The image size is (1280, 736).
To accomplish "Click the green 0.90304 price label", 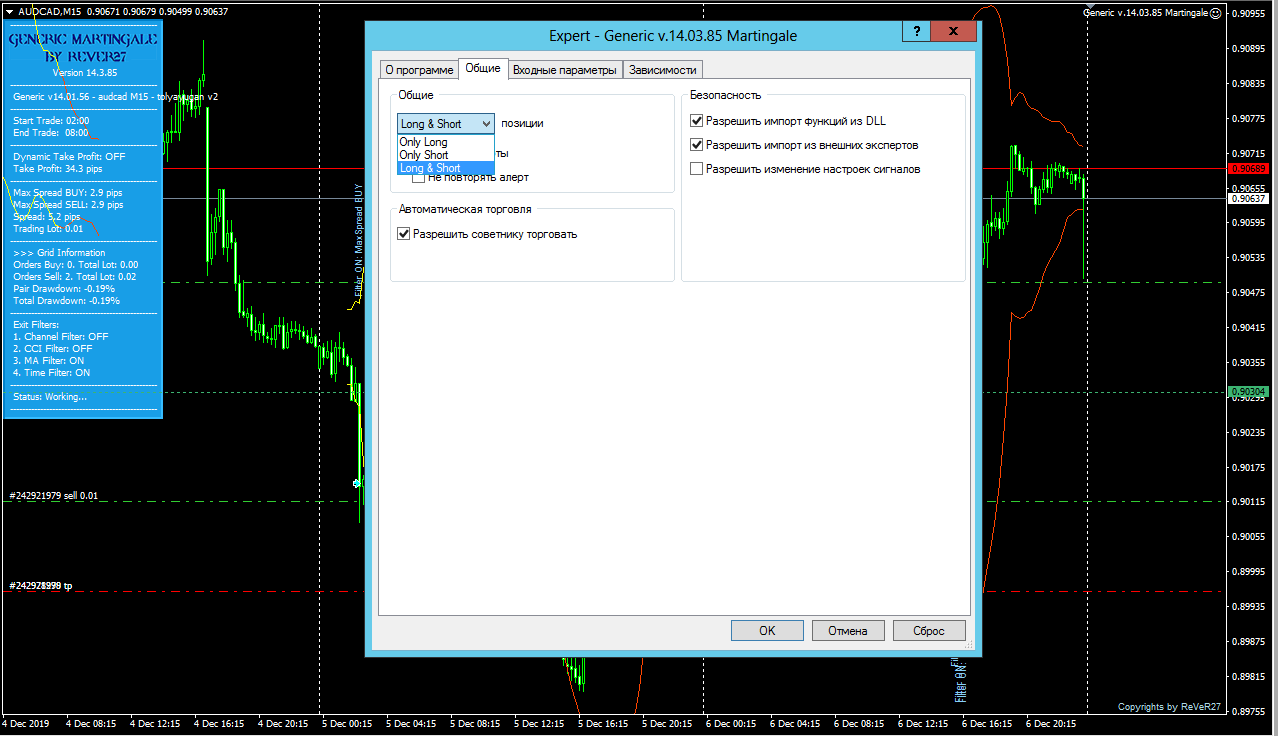I will (1250, 391).
